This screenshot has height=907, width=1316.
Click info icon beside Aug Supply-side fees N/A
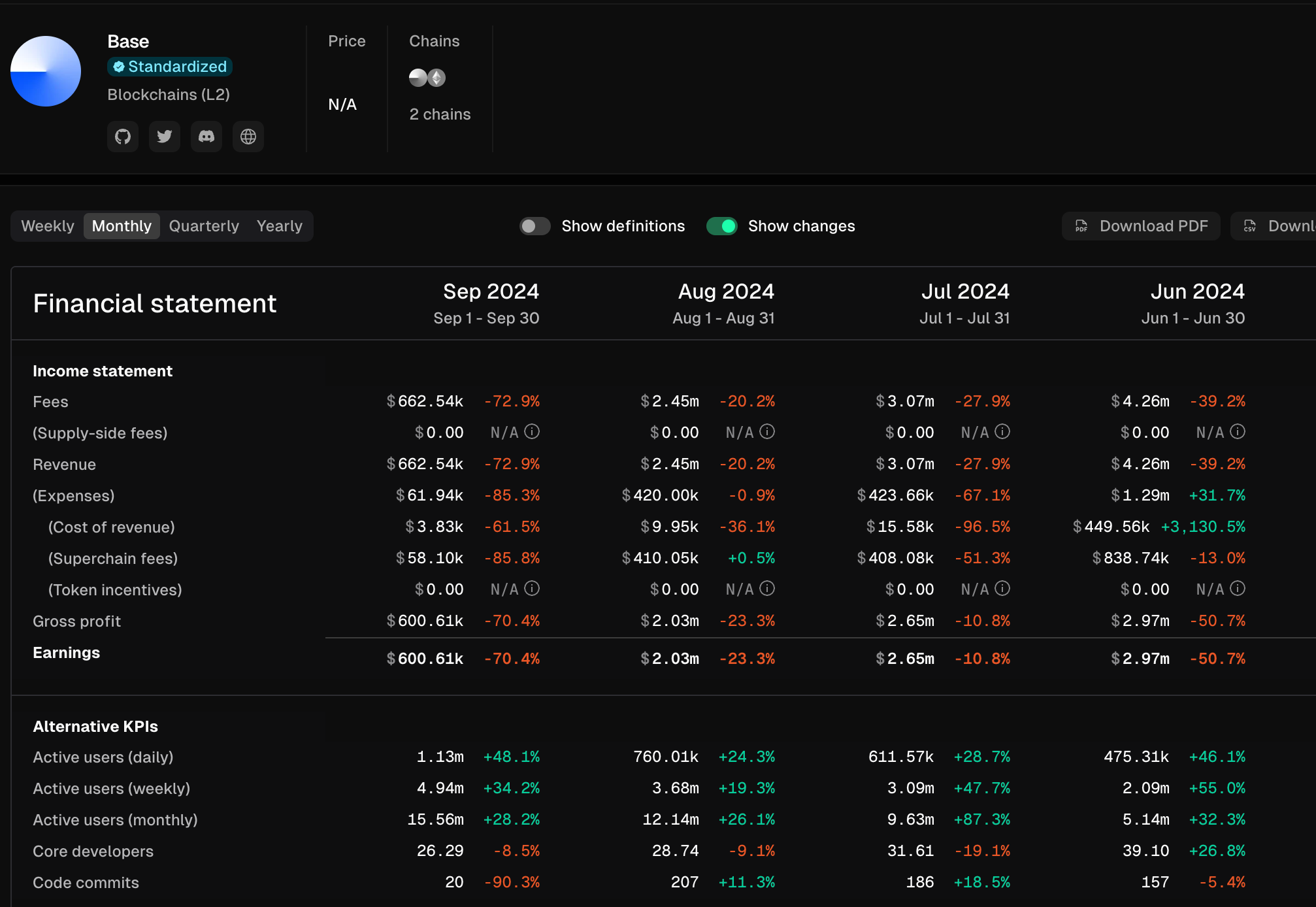767,432
